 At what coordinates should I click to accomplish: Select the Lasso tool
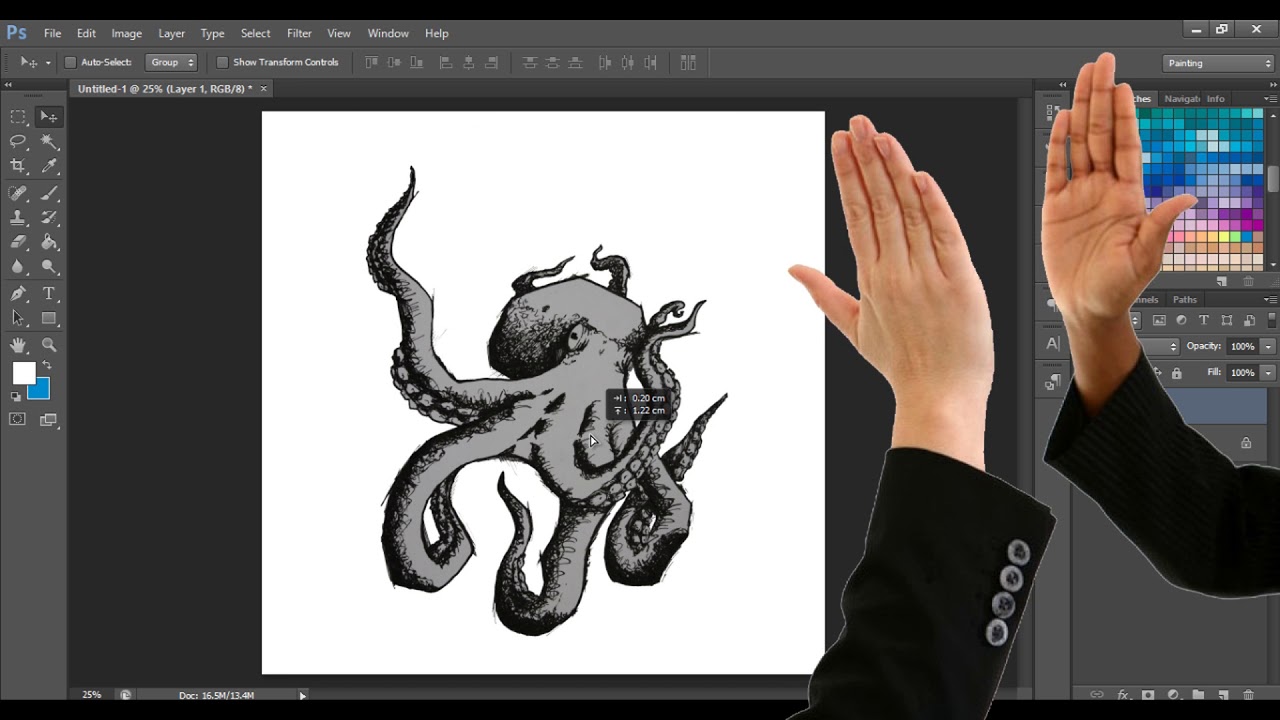pos(18,142)
